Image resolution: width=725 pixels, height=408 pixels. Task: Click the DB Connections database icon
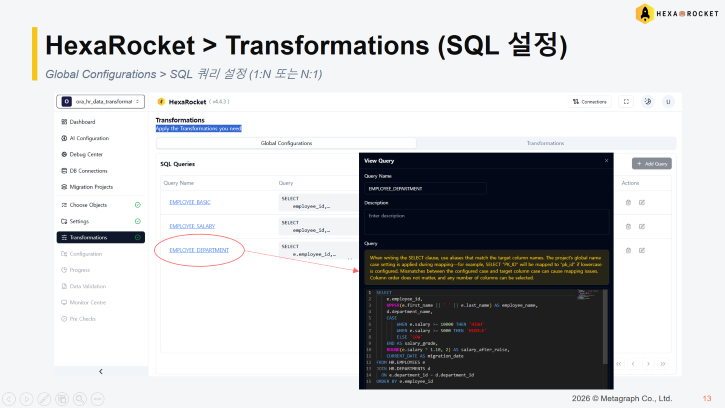point(64,171)
